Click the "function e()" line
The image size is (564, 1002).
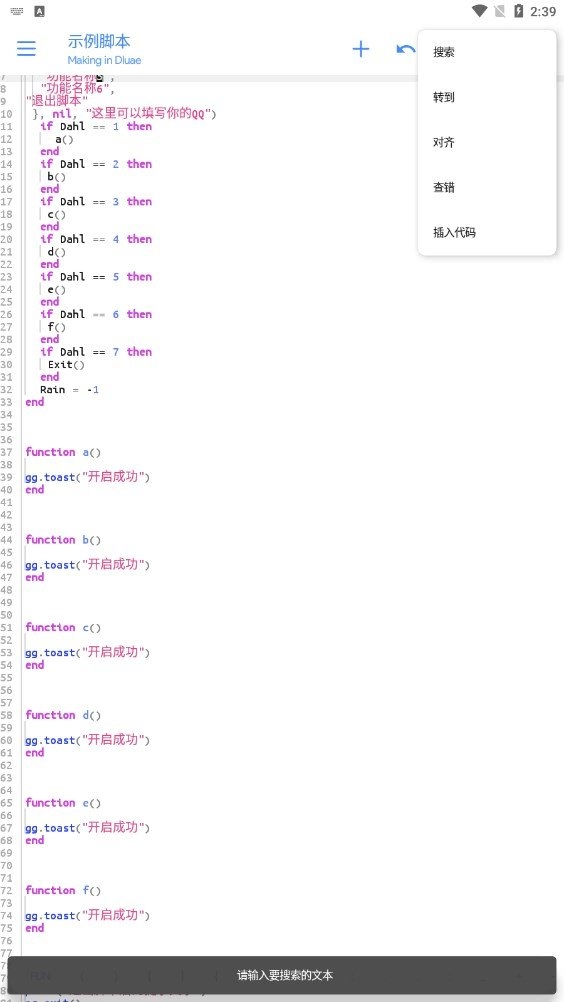(63, 803)
